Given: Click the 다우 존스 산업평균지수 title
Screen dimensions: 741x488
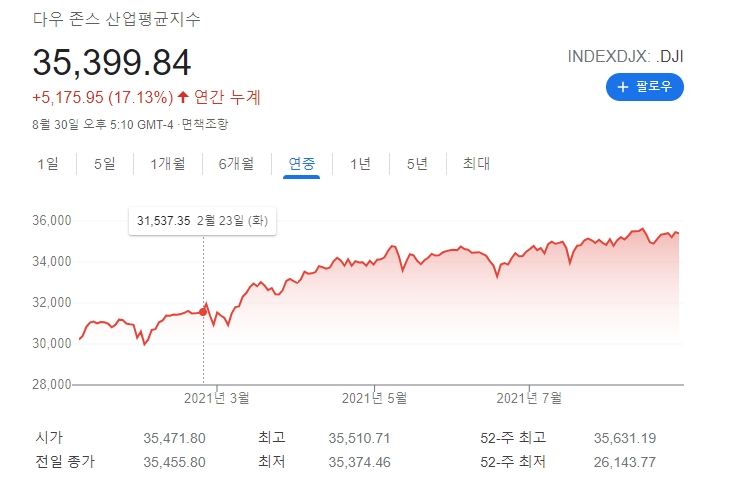Looking at the screenshot, I should 122,20.
